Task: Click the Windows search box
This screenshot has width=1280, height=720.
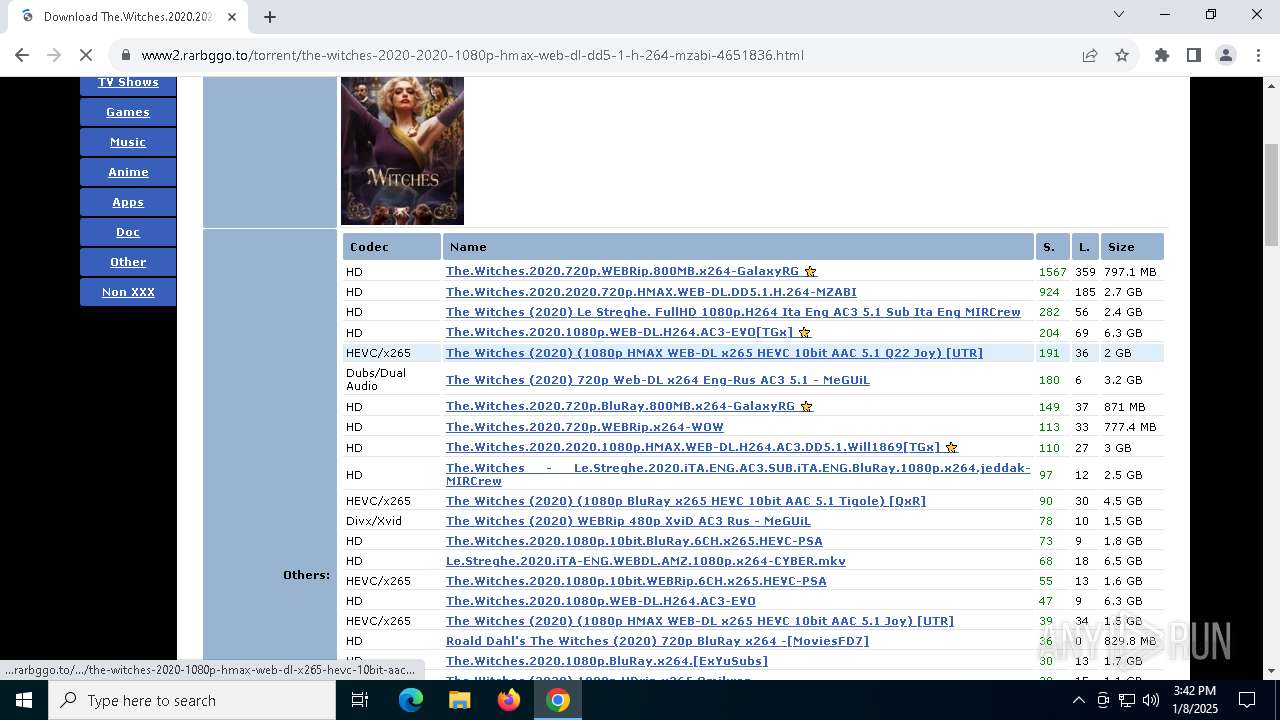Action: pyautogui.click(x=192, y=700)
